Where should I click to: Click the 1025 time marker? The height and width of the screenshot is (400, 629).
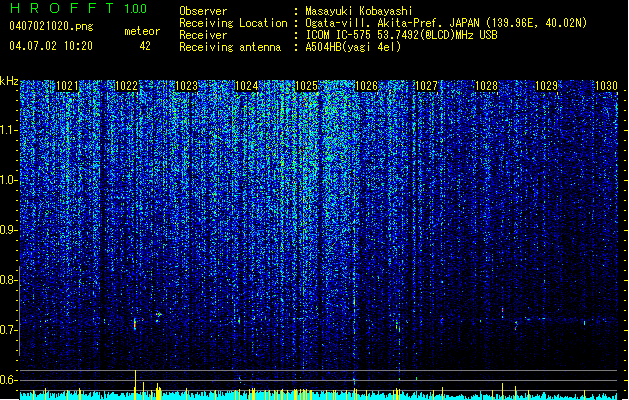tap(306, 86)
